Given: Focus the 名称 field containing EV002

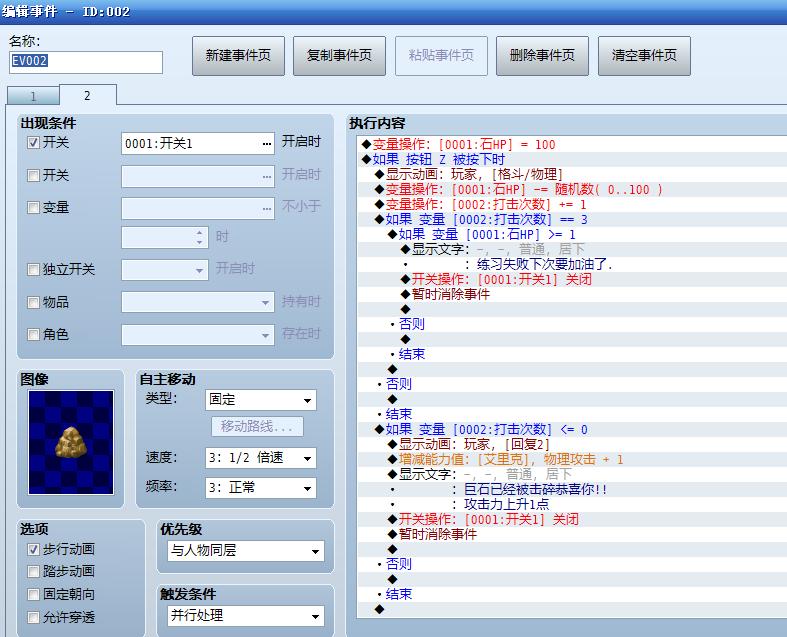Looking at the screenshot, I should click(86, 62).
